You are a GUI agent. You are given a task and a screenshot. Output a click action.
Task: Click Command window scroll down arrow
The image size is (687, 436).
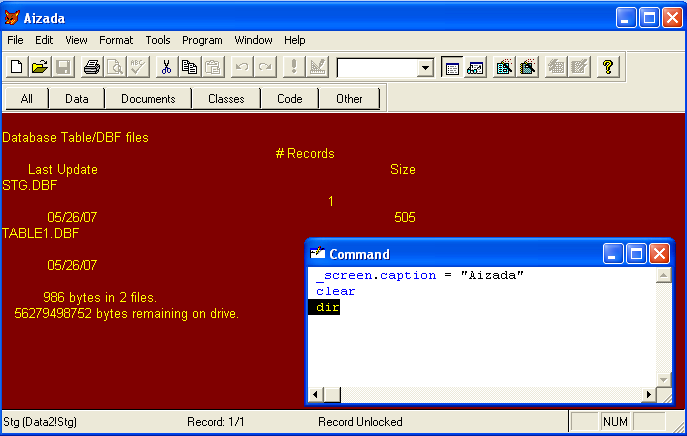coord(663,379)
